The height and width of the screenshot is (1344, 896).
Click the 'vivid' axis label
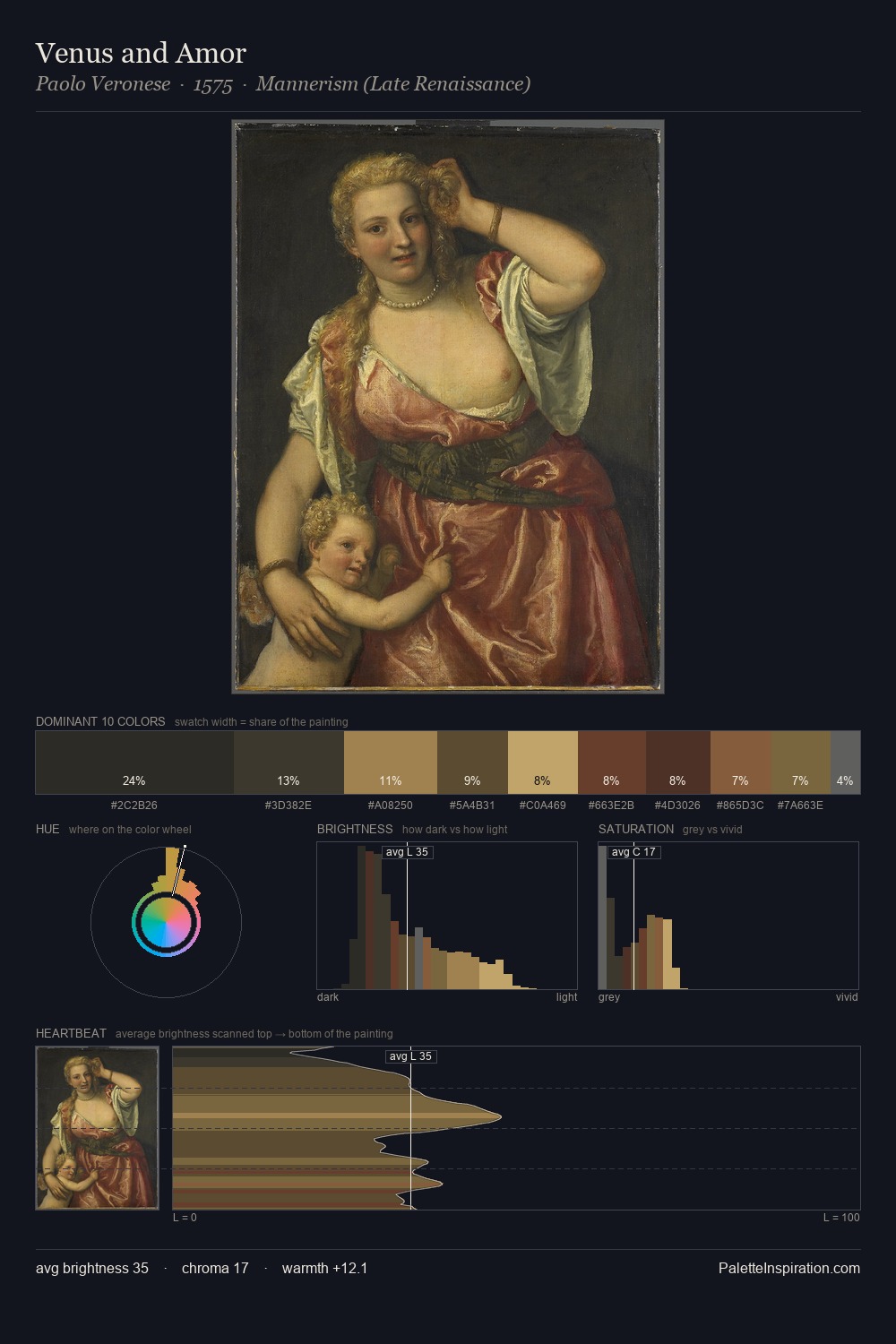[x=847, y=997]
